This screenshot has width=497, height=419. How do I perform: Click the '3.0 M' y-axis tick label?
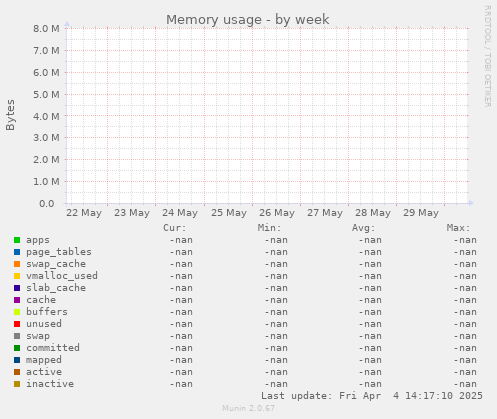(46, 138)
